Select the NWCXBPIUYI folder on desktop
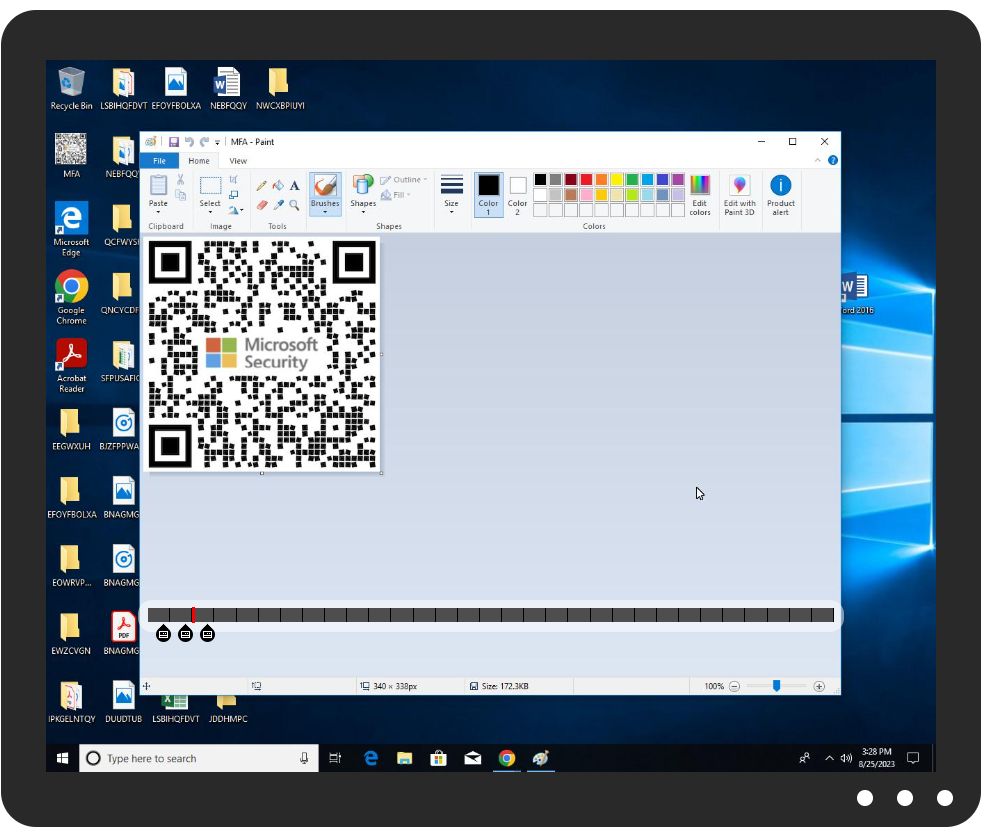Screen dimensions: 986x835 point(280,89)
